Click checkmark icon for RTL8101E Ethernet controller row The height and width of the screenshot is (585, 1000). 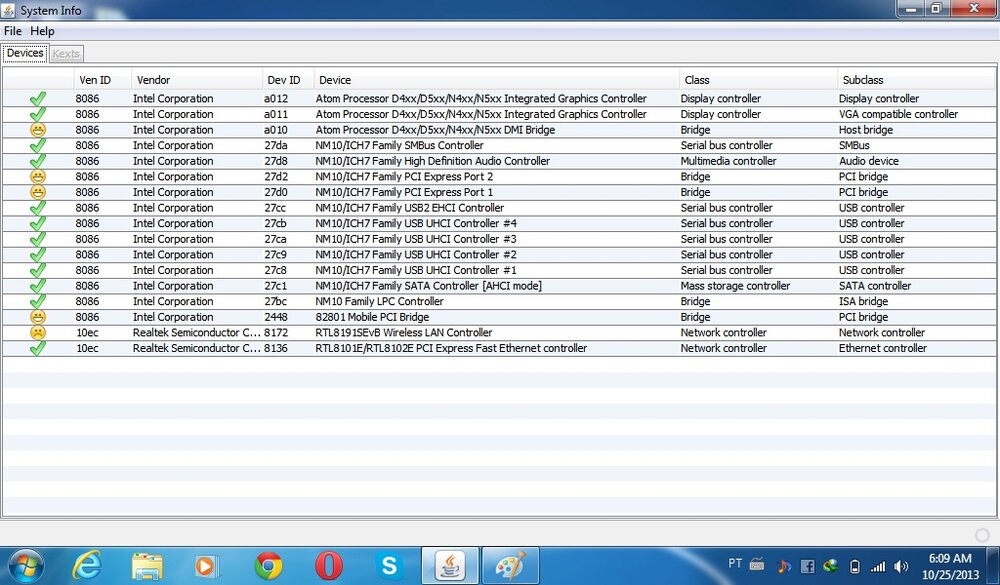click(38, 348)
